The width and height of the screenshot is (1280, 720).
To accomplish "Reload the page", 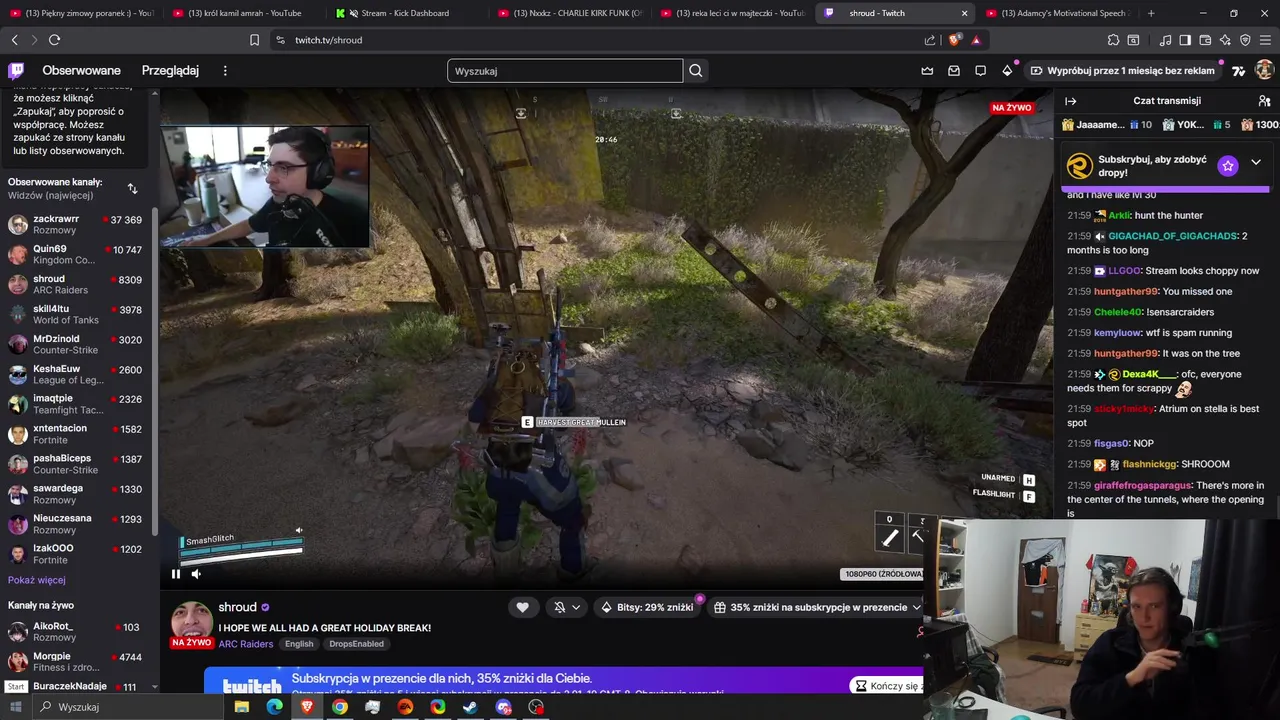I will click(x=54, y=40).
